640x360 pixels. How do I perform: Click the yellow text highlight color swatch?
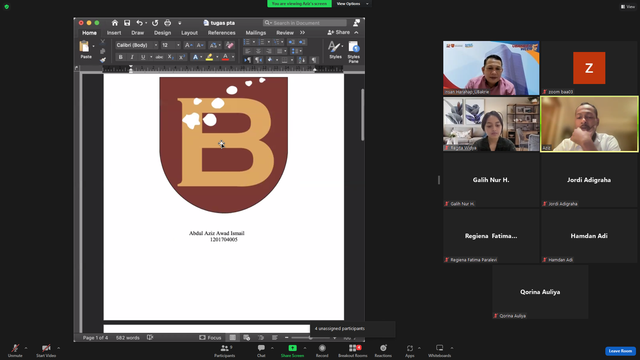[x=209, y=57]
